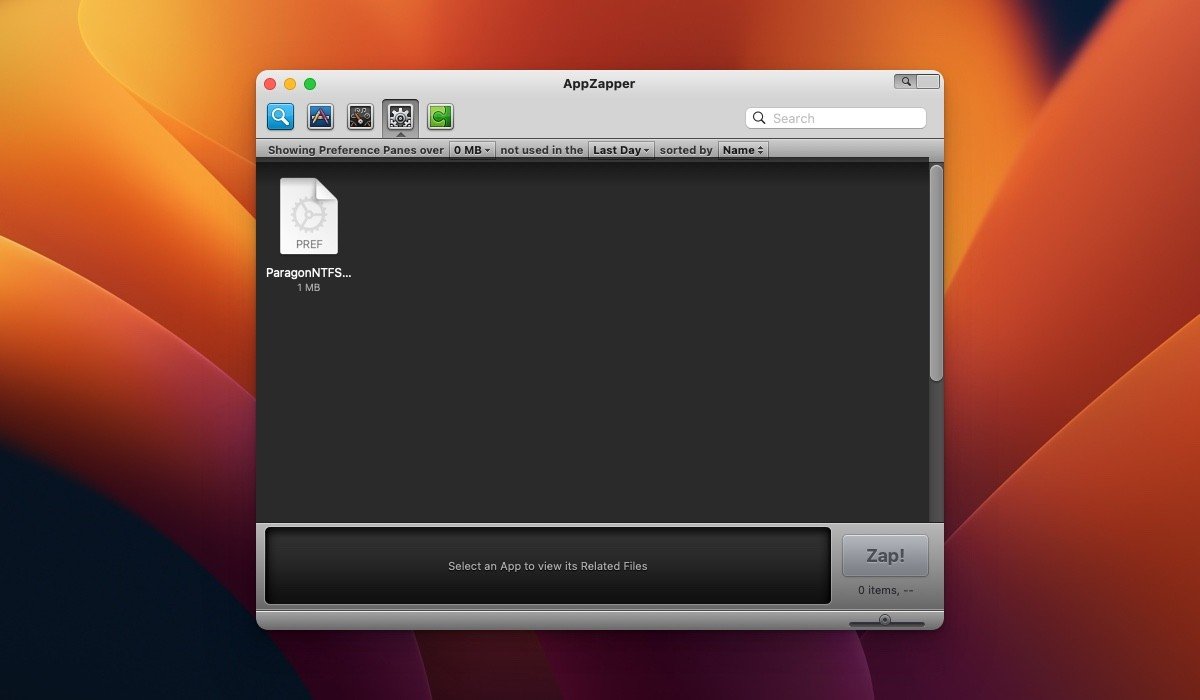Show Dashboard Widgets with gauge icon
The image size is (1200, 700).
(x=360, y=117)
